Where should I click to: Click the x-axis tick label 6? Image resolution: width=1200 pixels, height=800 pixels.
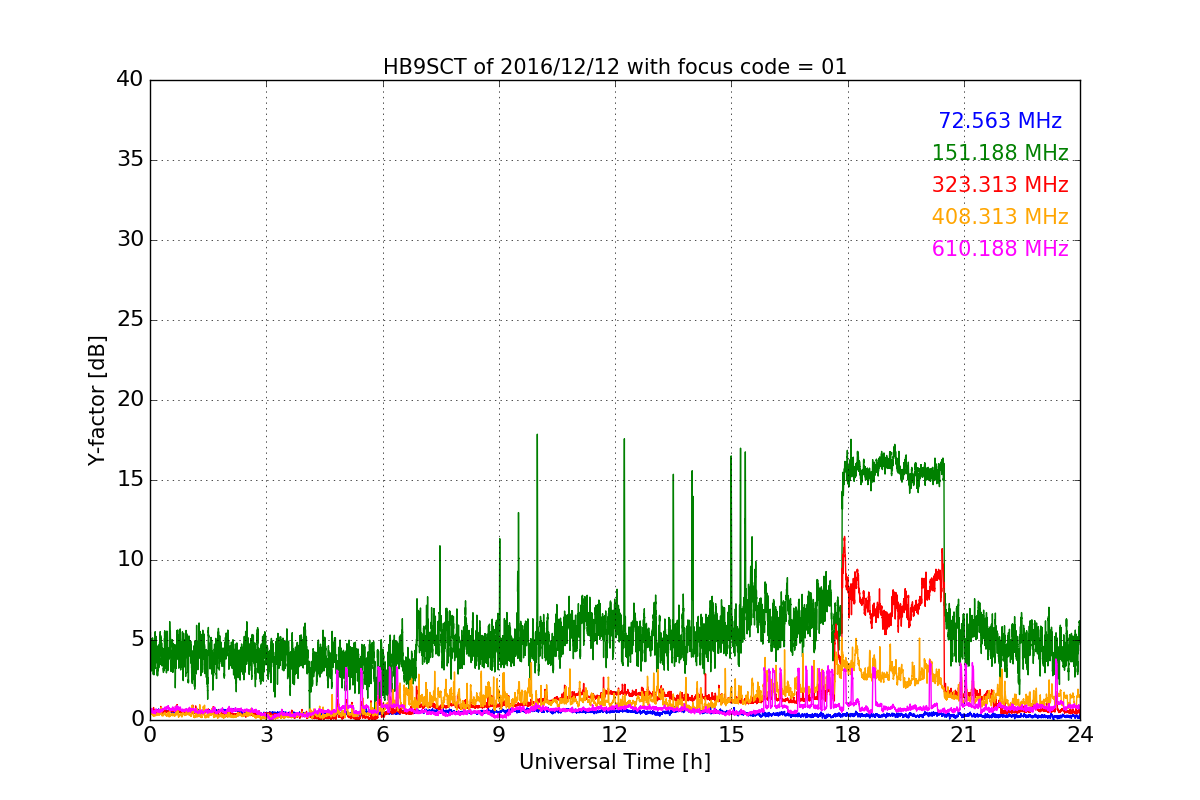click(383, 735)
